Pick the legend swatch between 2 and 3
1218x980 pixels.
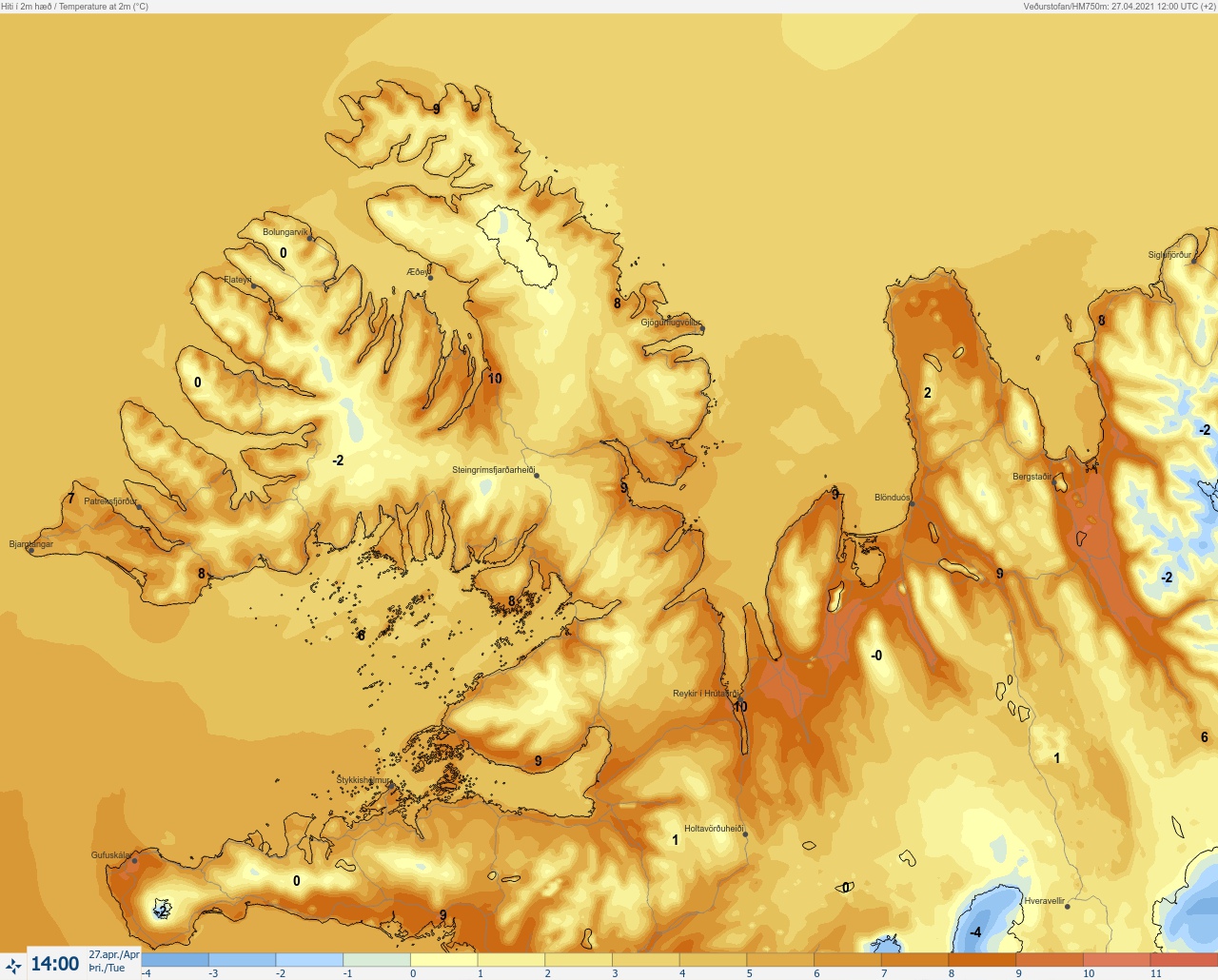click(579, 960)
